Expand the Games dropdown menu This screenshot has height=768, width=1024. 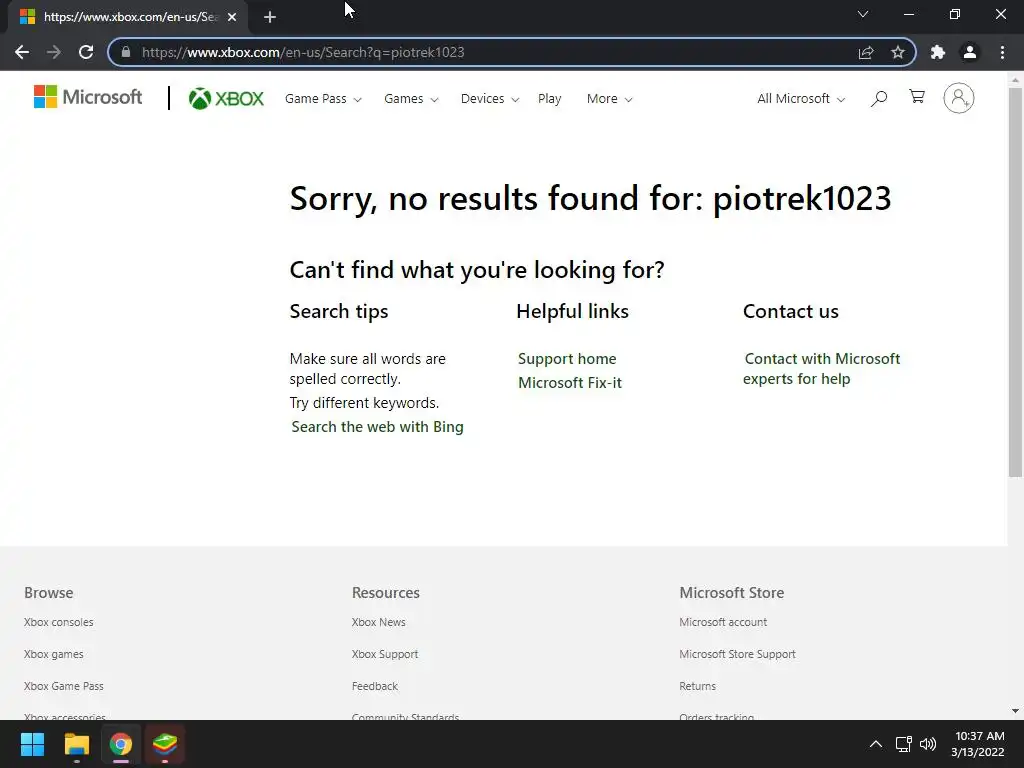tap(411, 99)
